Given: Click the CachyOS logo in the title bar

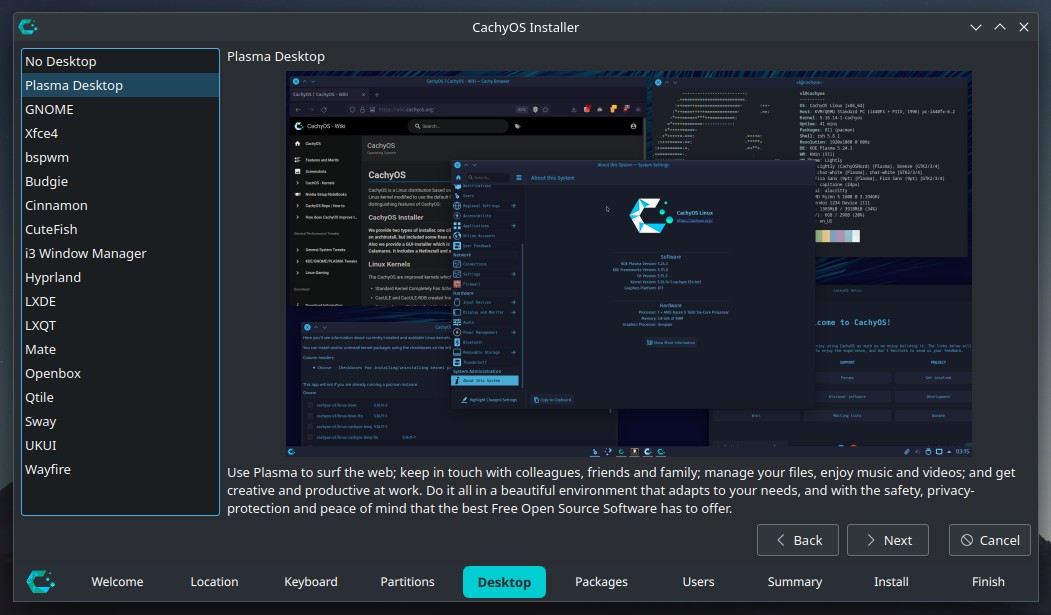Looking at the screenshot, I should [x=28, y=27].
